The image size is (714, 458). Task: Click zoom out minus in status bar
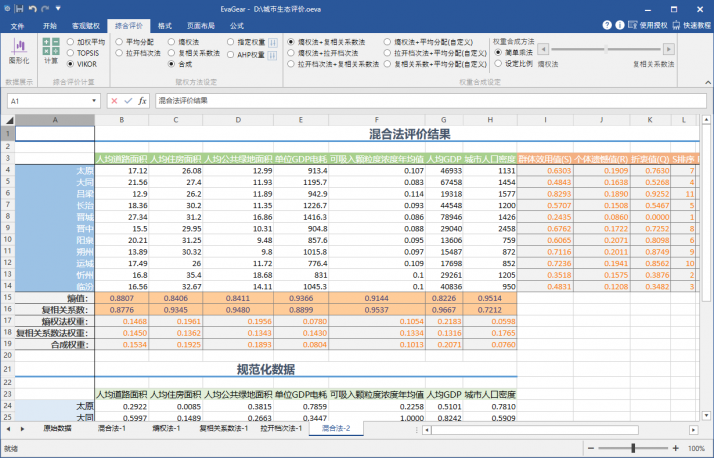591,448
